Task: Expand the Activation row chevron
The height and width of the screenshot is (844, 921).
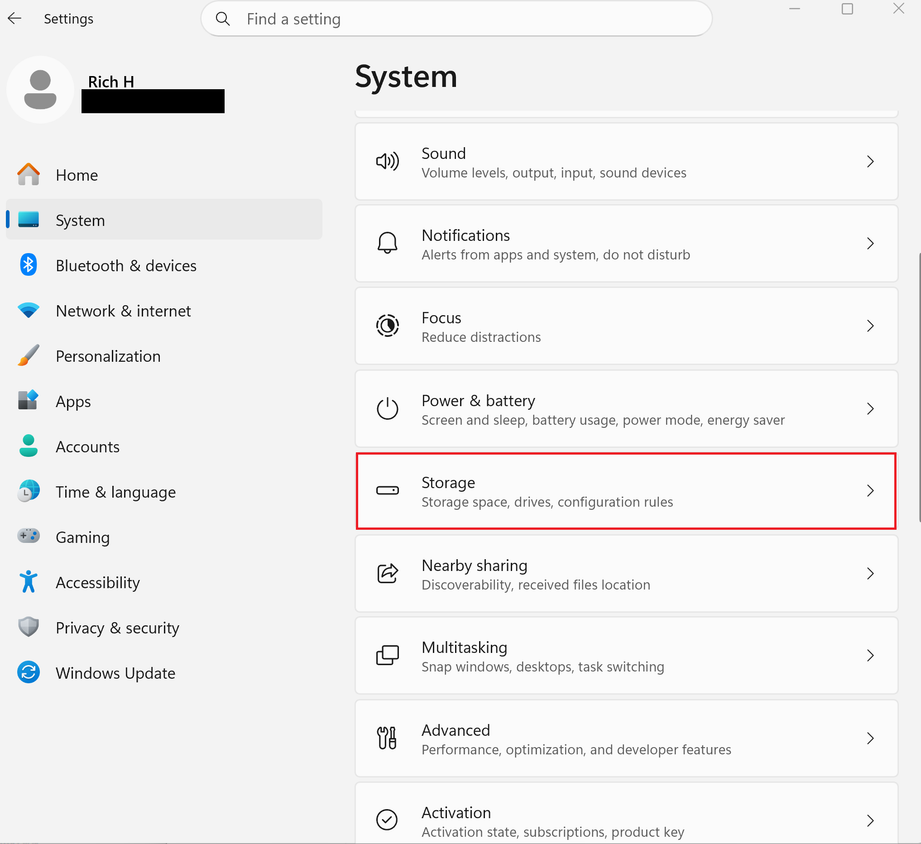Action: click(x=870, y=821)
